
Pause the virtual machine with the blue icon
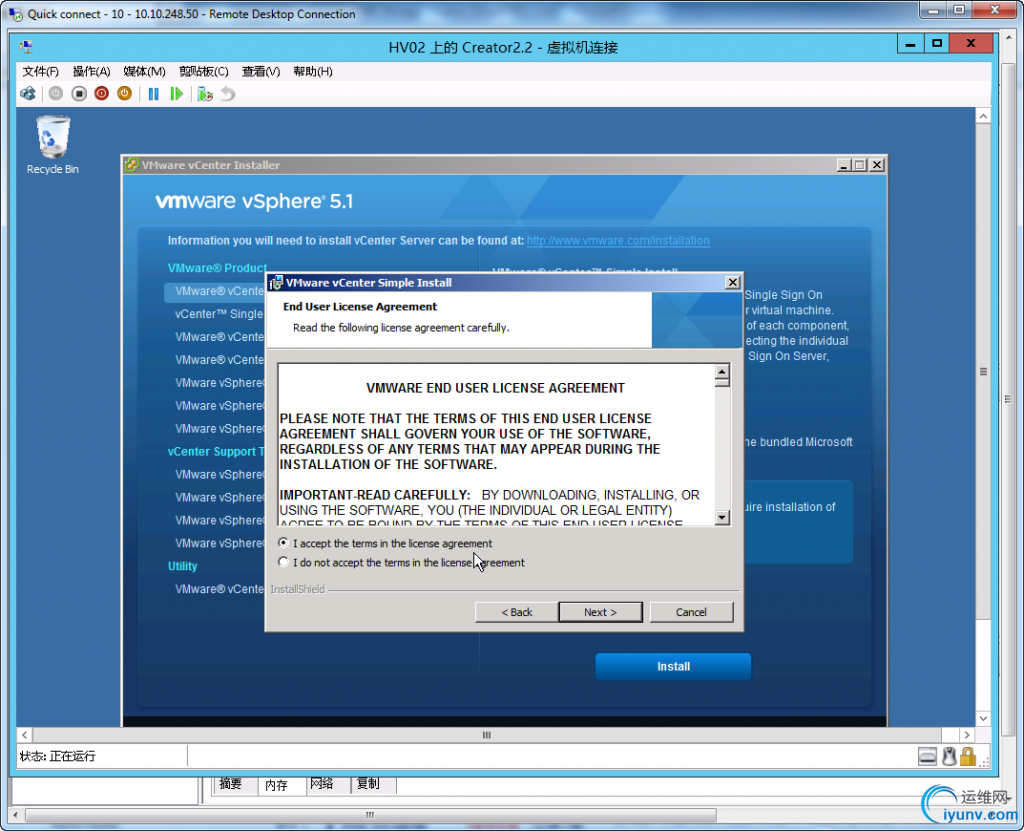(x=153, y=94)
